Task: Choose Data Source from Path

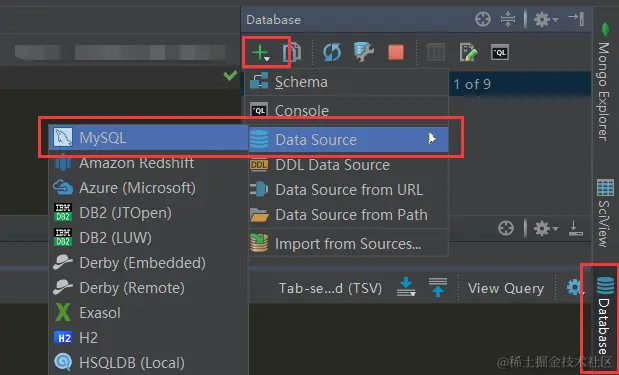Action: [348, 215]
